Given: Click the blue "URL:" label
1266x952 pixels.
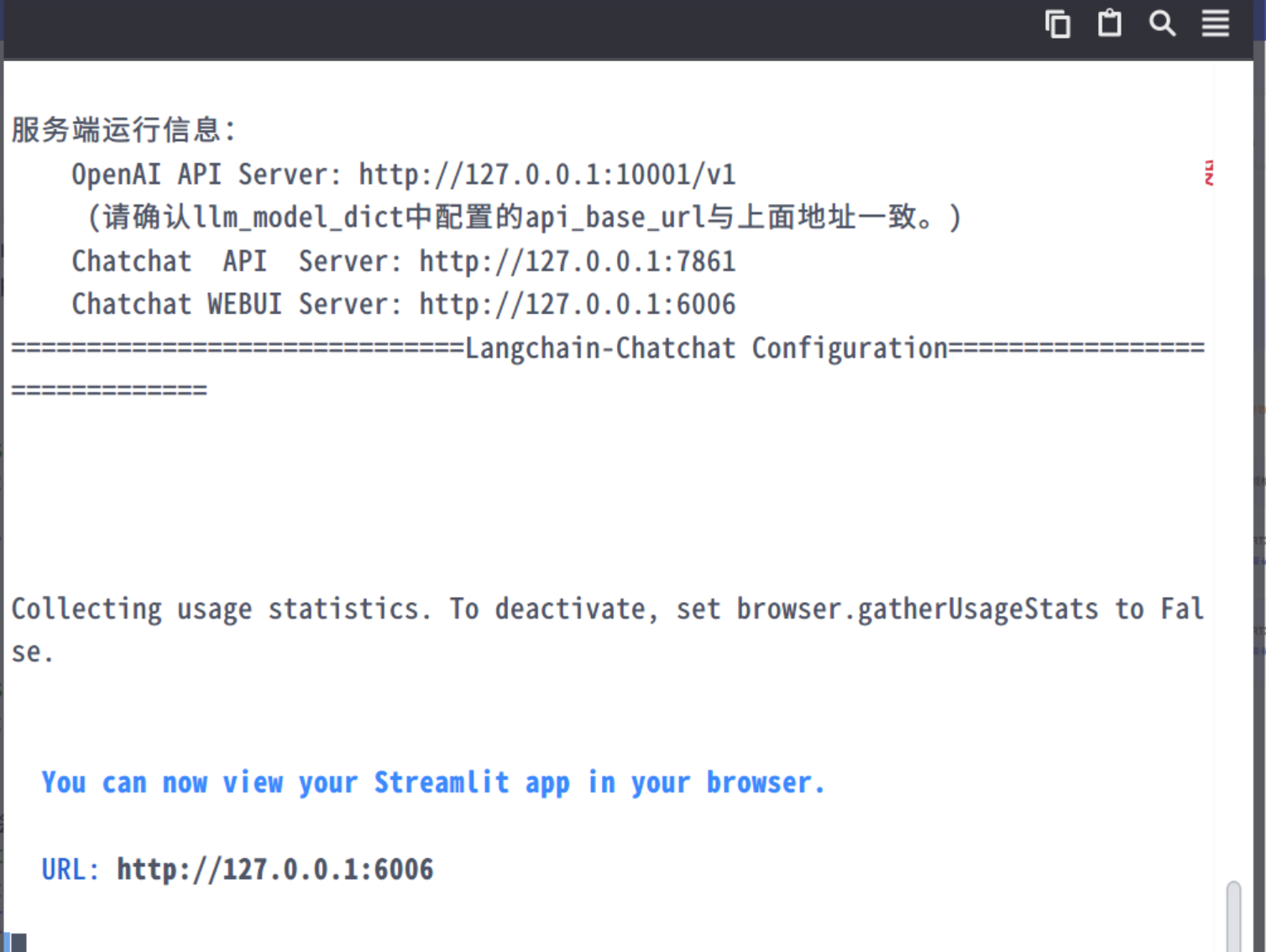Looking at the screenshot, I should [x=70, y=870].
